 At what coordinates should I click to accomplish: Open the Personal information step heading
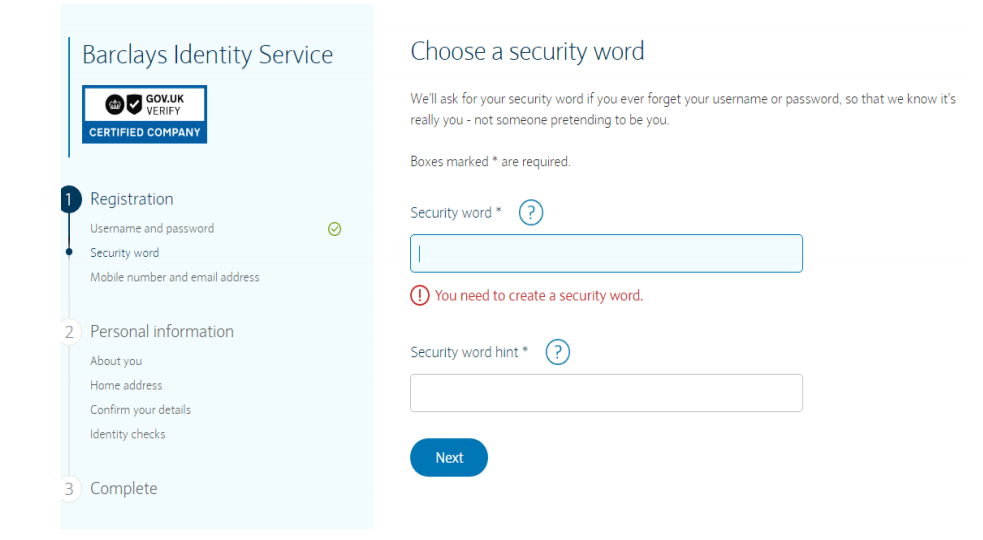(162, 332)
